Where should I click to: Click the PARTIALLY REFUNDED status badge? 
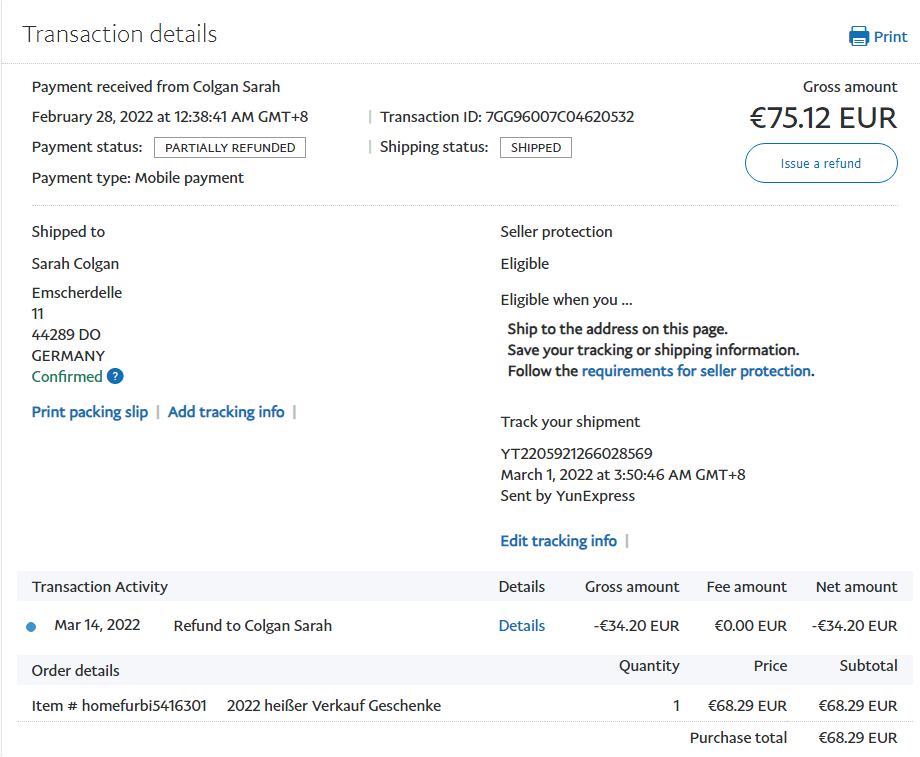[x=230, y=148]
